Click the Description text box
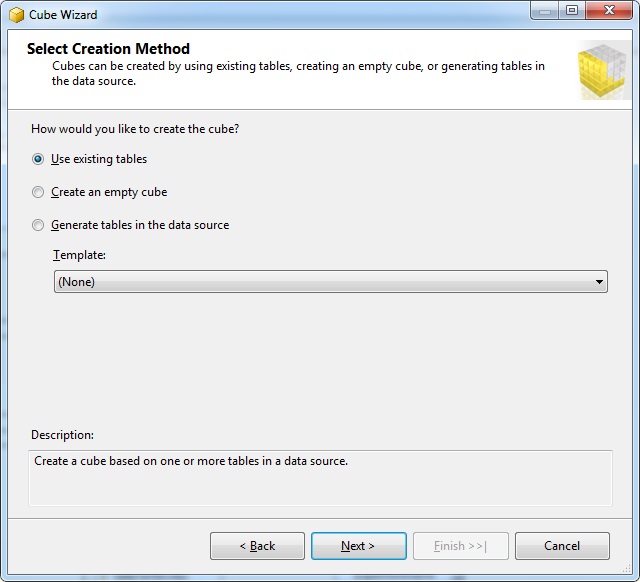 tap(320, 478)
